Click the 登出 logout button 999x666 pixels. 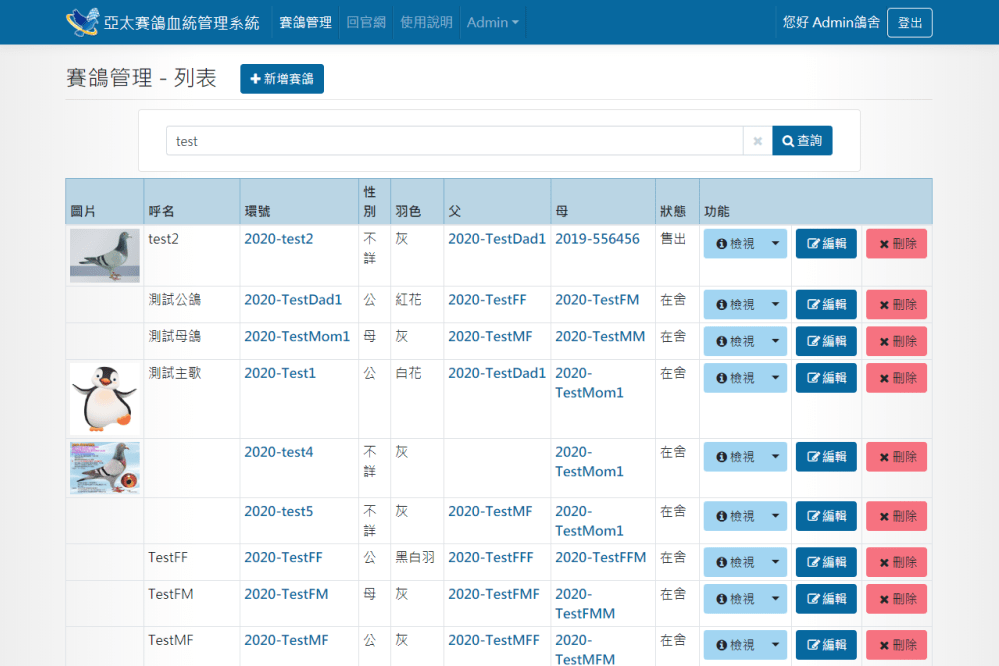tap(909, 22)
